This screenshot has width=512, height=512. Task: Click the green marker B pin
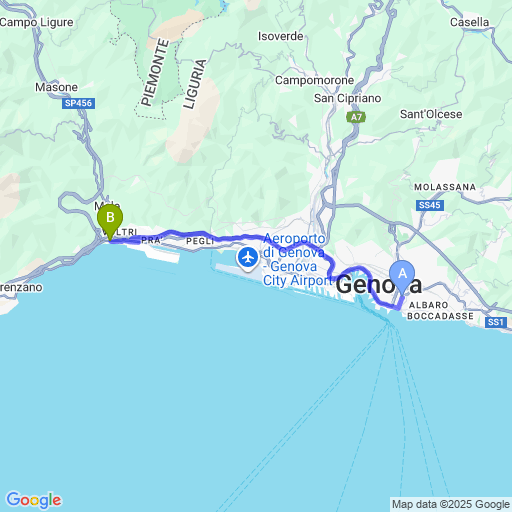pos(110,221)
